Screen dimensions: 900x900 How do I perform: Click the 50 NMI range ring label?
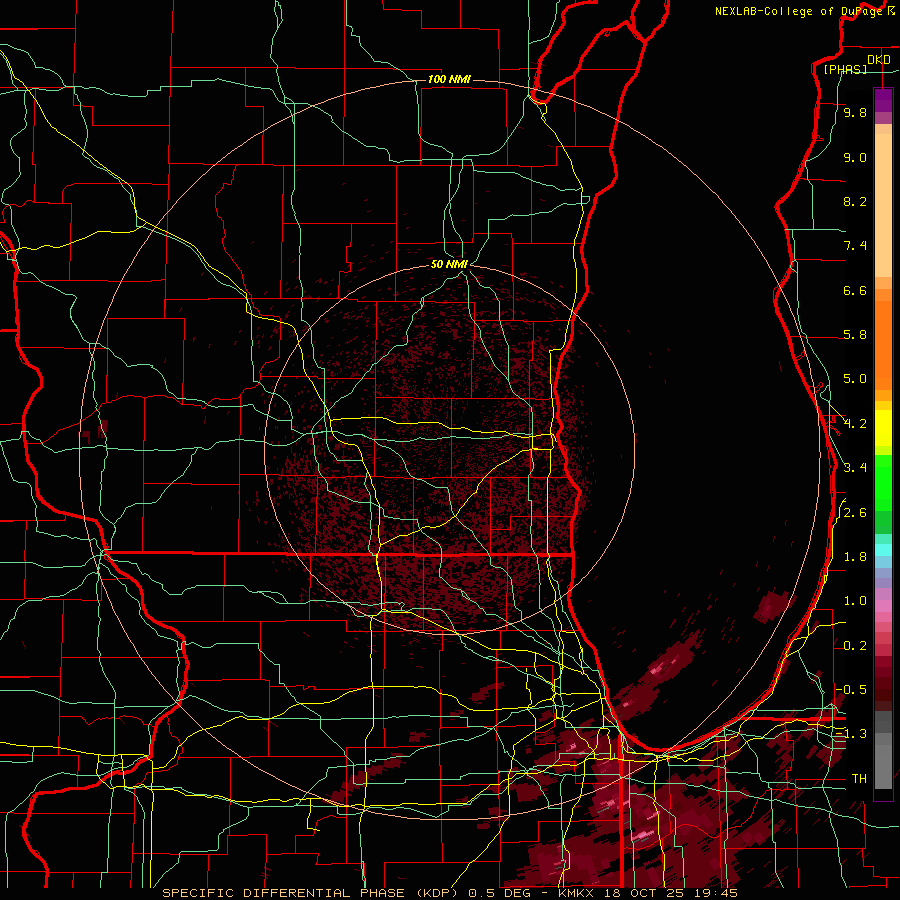[x=449, y=264]
